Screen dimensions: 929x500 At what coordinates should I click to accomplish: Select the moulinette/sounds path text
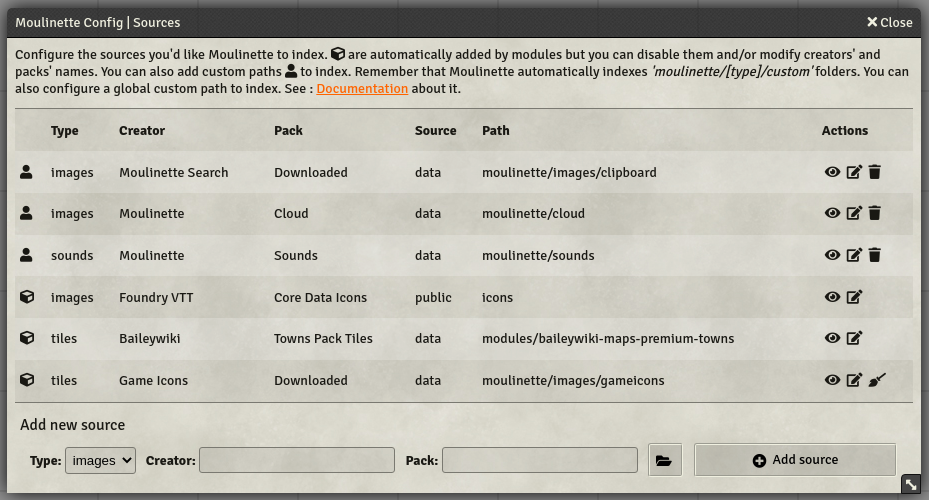point(538,255)
